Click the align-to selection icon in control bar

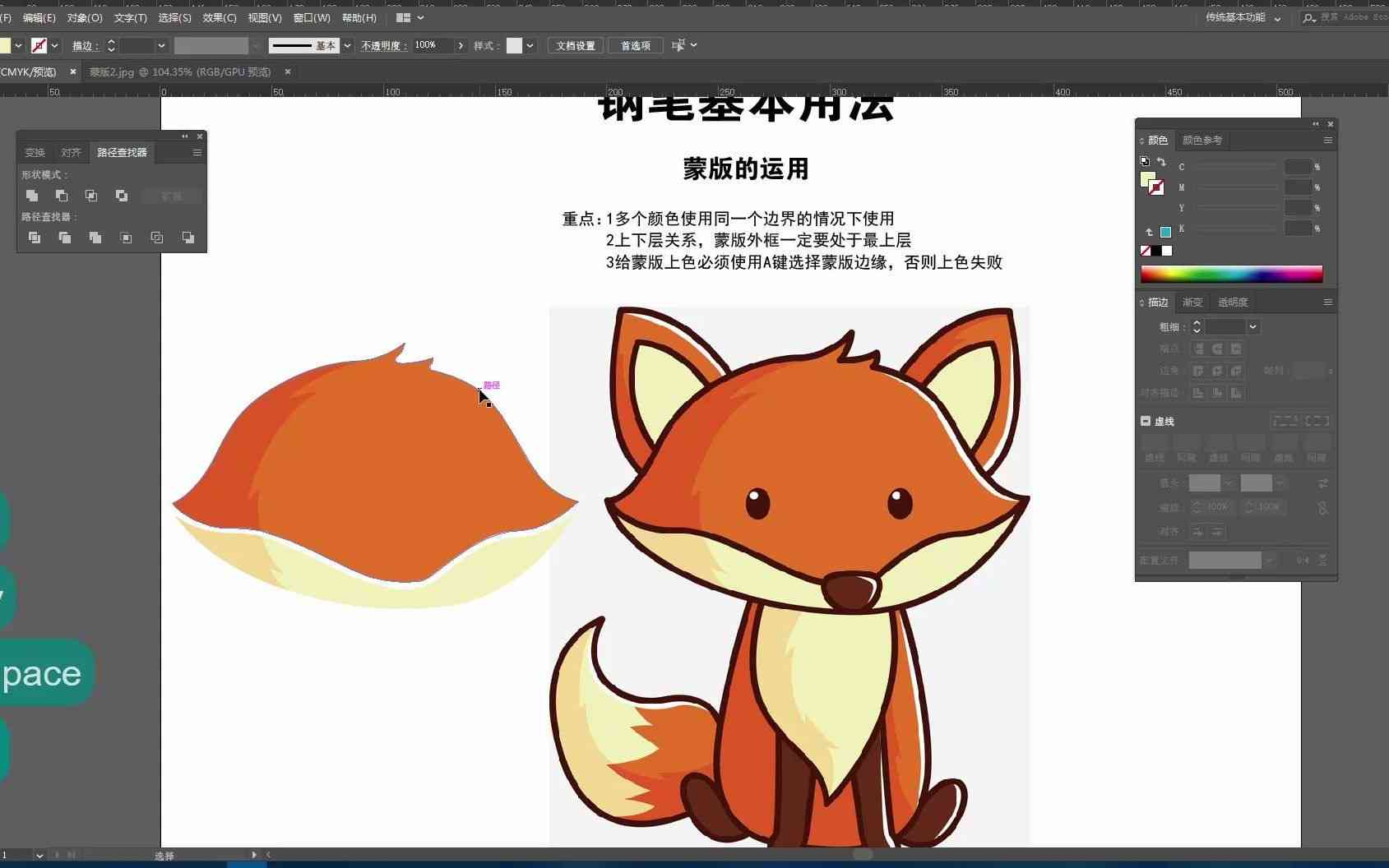678,45
